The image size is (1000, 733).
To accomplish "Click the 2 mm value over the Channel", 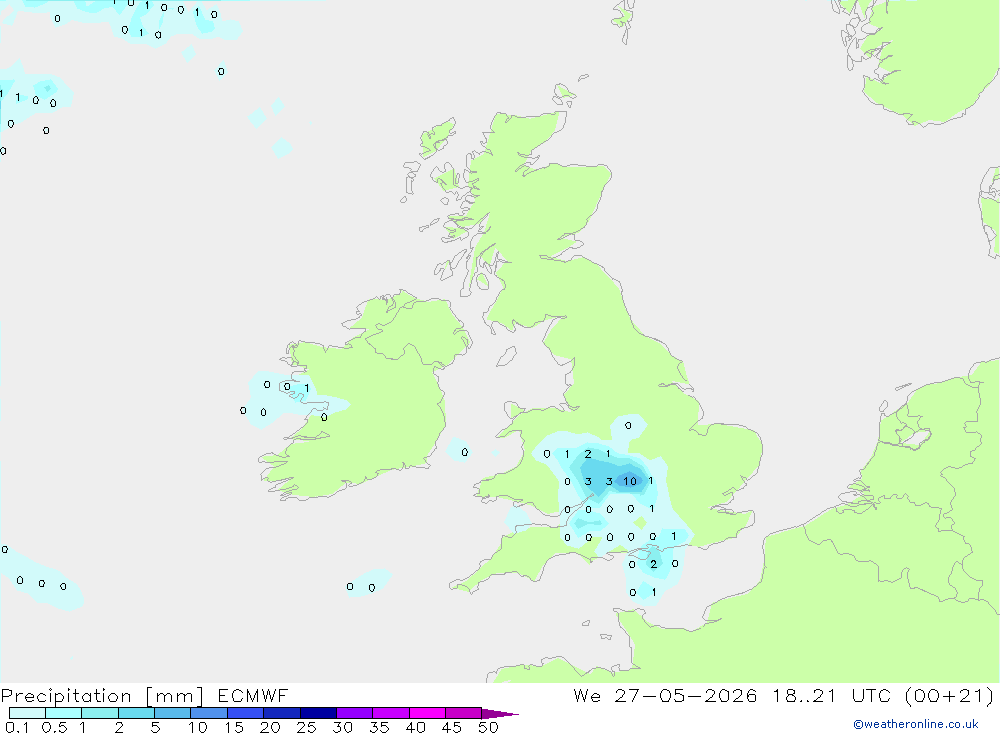I will [653, 564].
